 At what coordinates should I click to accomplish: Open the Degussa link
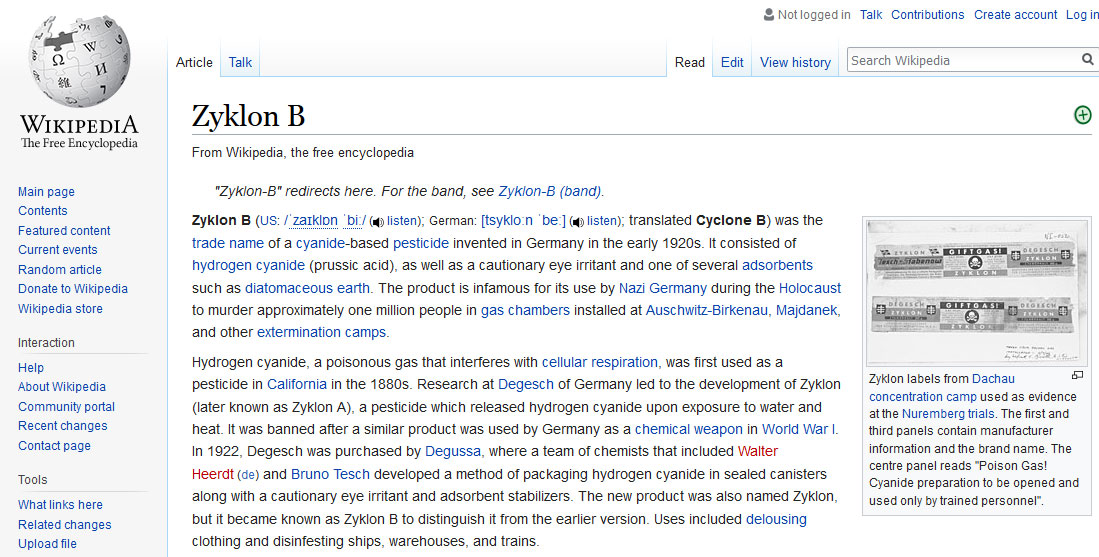[x=453, y=451]
